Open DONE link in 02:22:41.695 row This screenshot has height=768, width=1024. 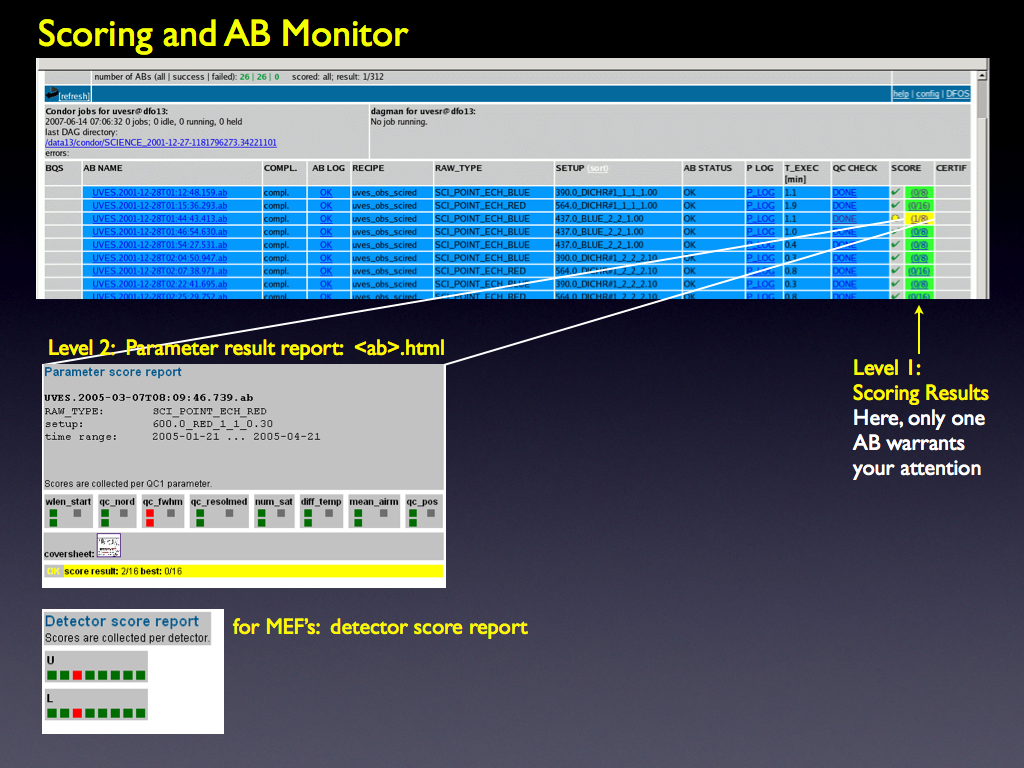click(x=844, y=284)
